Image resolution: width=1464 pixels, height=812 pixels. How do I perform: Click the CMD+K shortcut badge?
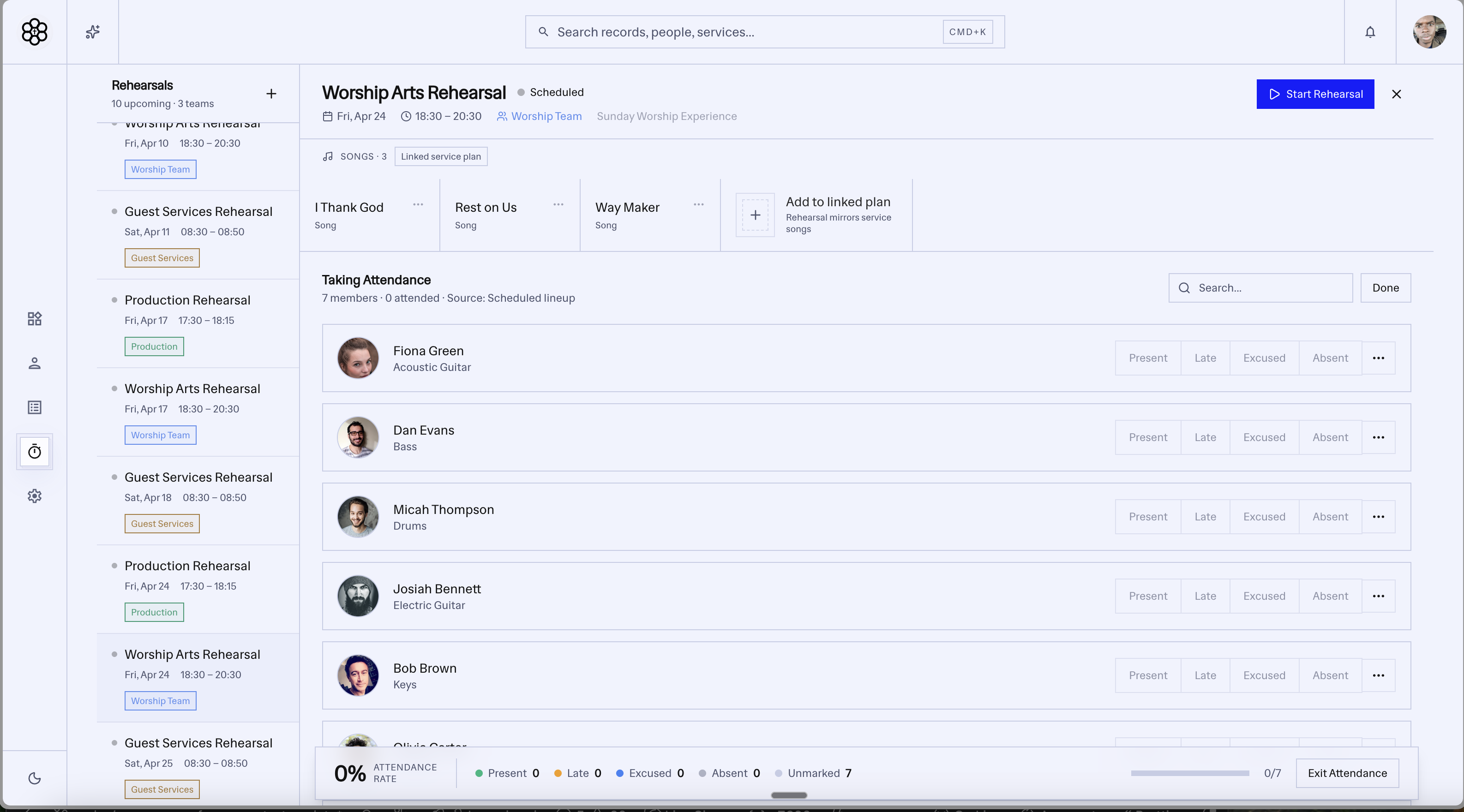pyautogui.click(x=967, y=32)
